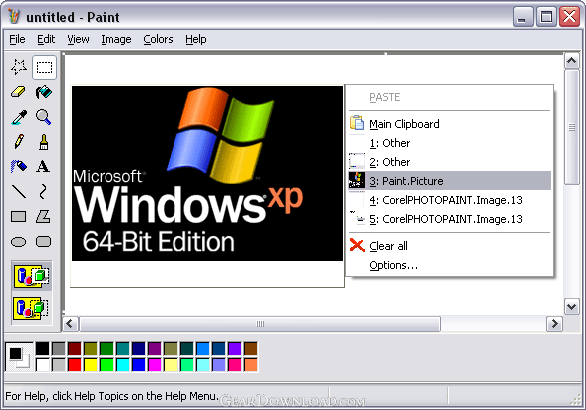Choose the Pencil tool
This screenshot has height=410, width=586.
(x=19, y=142)
